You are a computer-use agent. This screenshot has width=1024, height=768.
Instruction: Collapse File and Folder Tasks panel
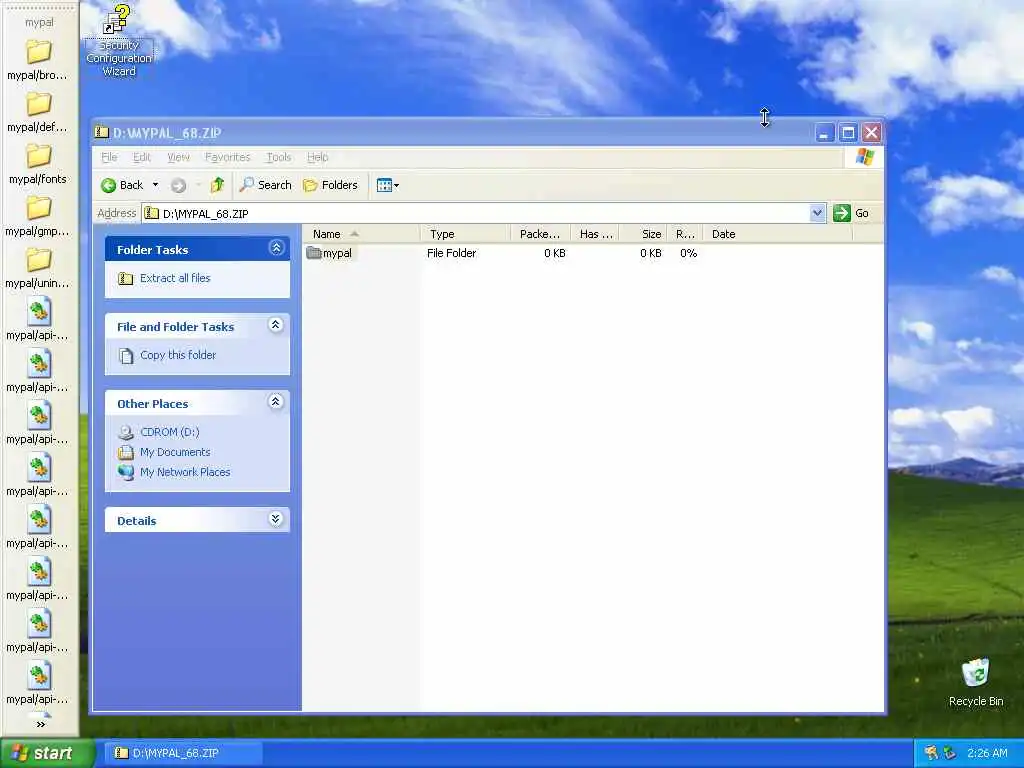point(276,325)
